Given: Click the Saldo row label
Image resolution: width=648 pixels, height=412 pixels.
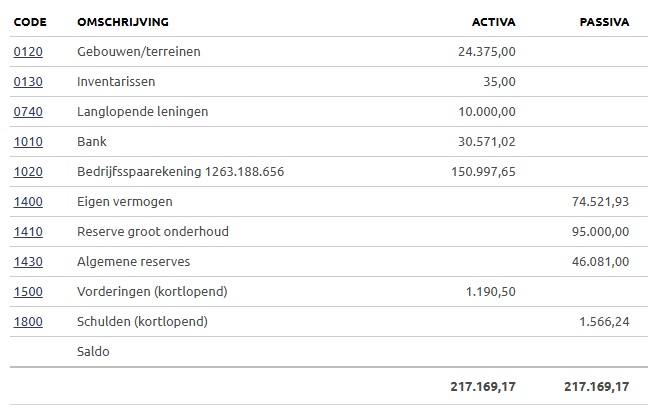Looking at the screenshot, I should [x=93, y=352].
